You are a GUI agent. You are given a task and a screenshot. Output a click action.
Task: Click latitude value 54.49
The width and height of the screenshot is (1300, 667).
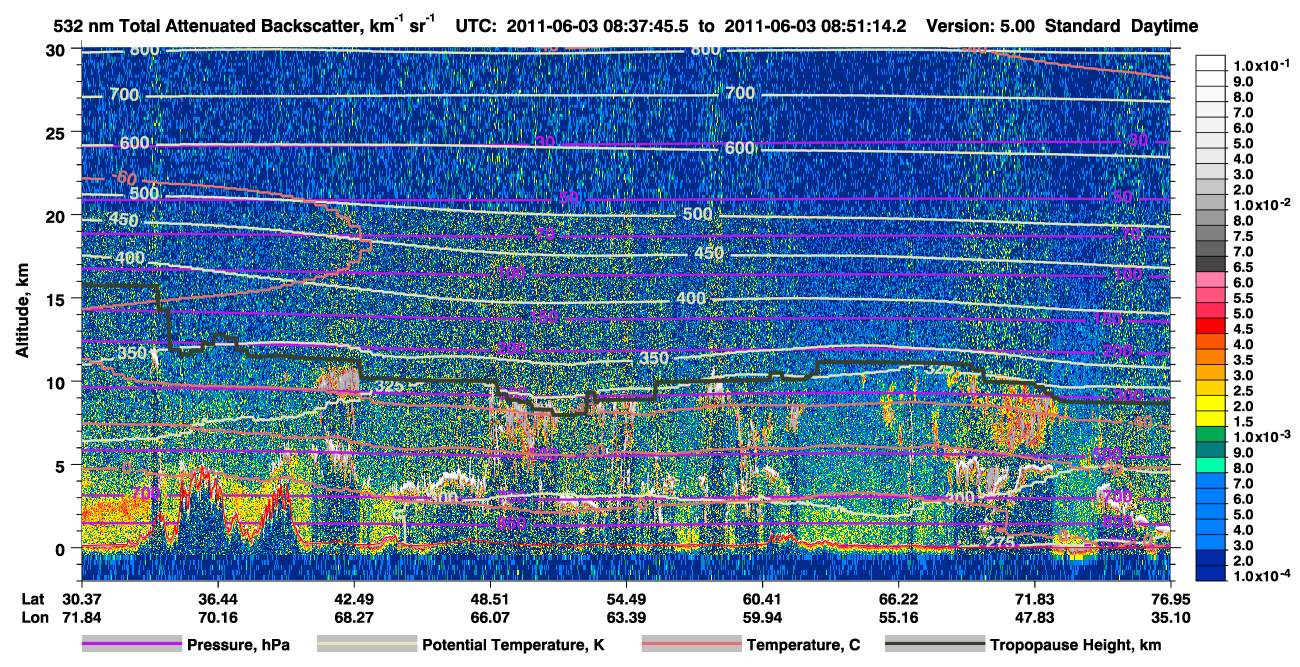point(626,598)
